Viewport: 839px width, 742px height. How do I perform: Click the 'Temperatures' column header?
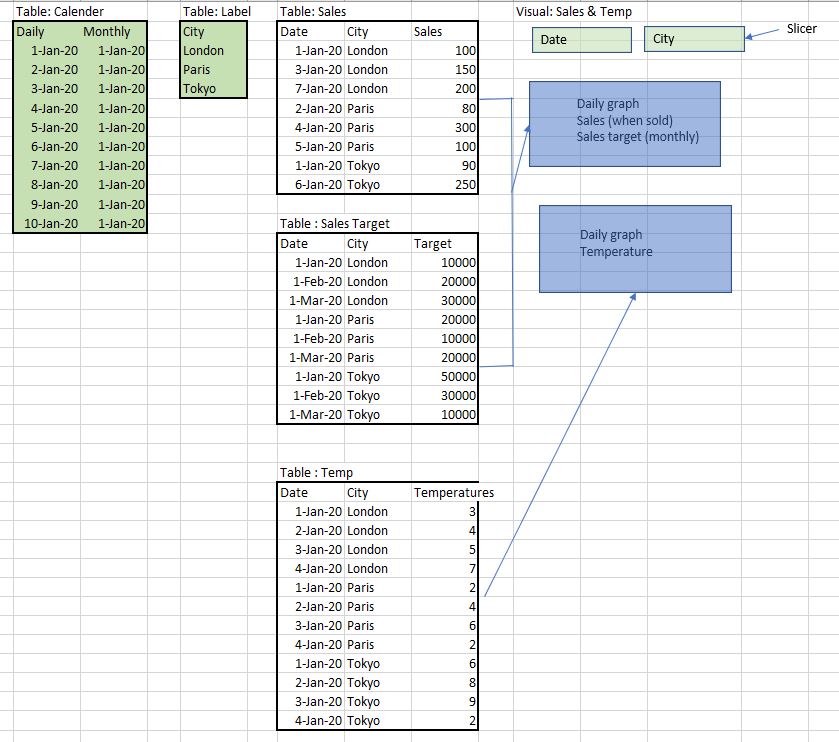point(454,493)
